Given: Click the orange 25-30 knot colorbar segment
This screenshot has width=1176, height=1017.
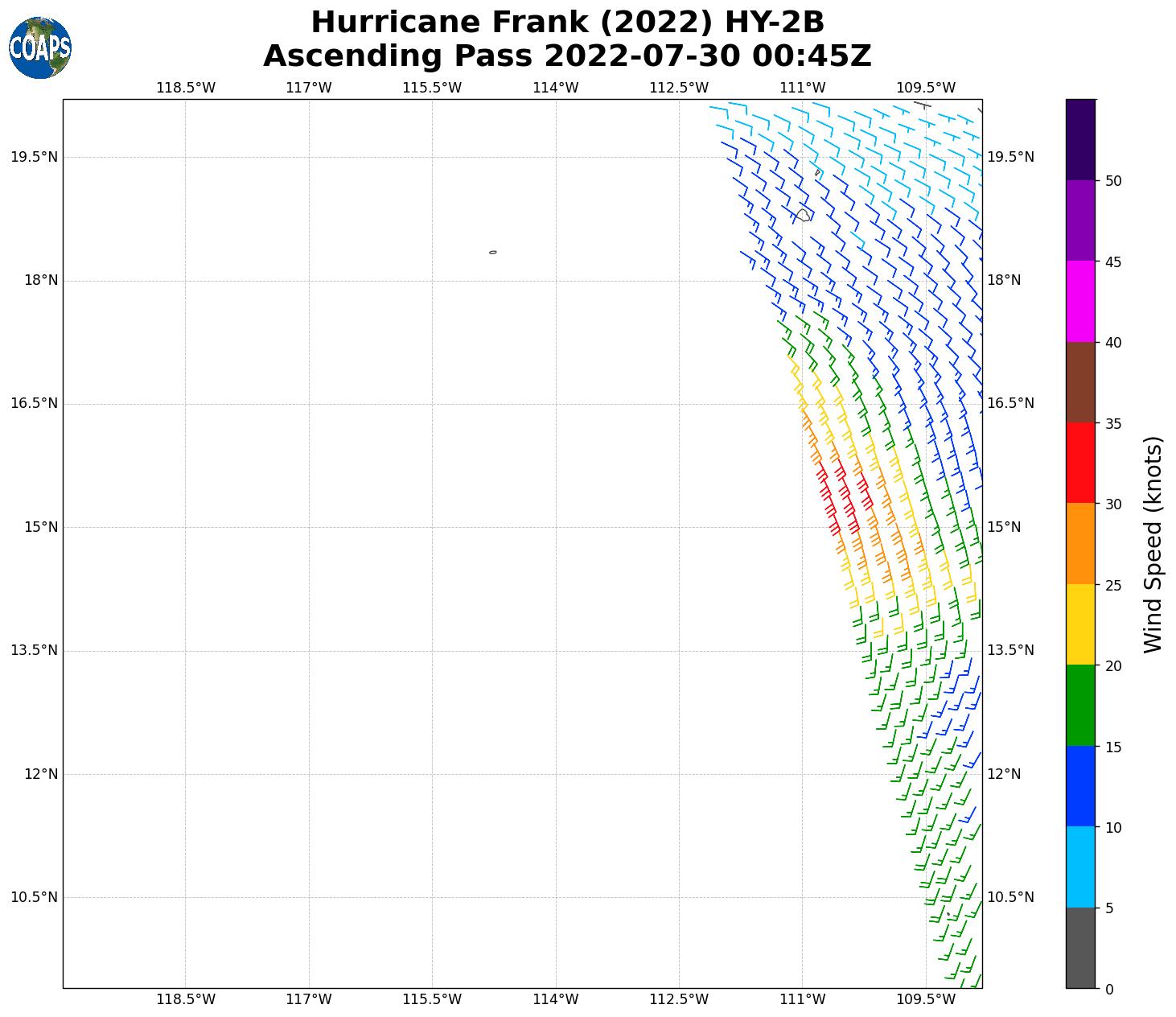Looking at the screenshot, I should click(x=1079, y=543).
